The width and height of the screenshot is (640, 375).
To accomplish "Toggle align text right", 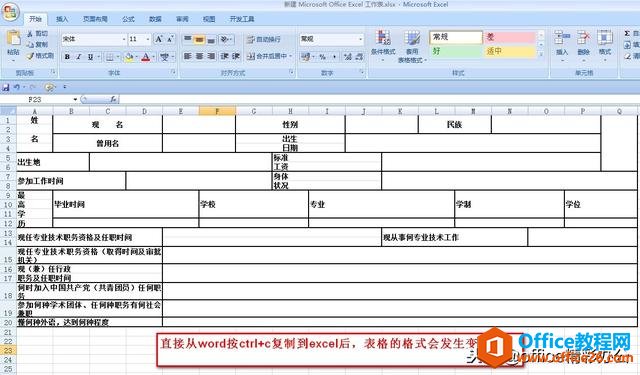I will pyautogui.click(x=211, y=56).
